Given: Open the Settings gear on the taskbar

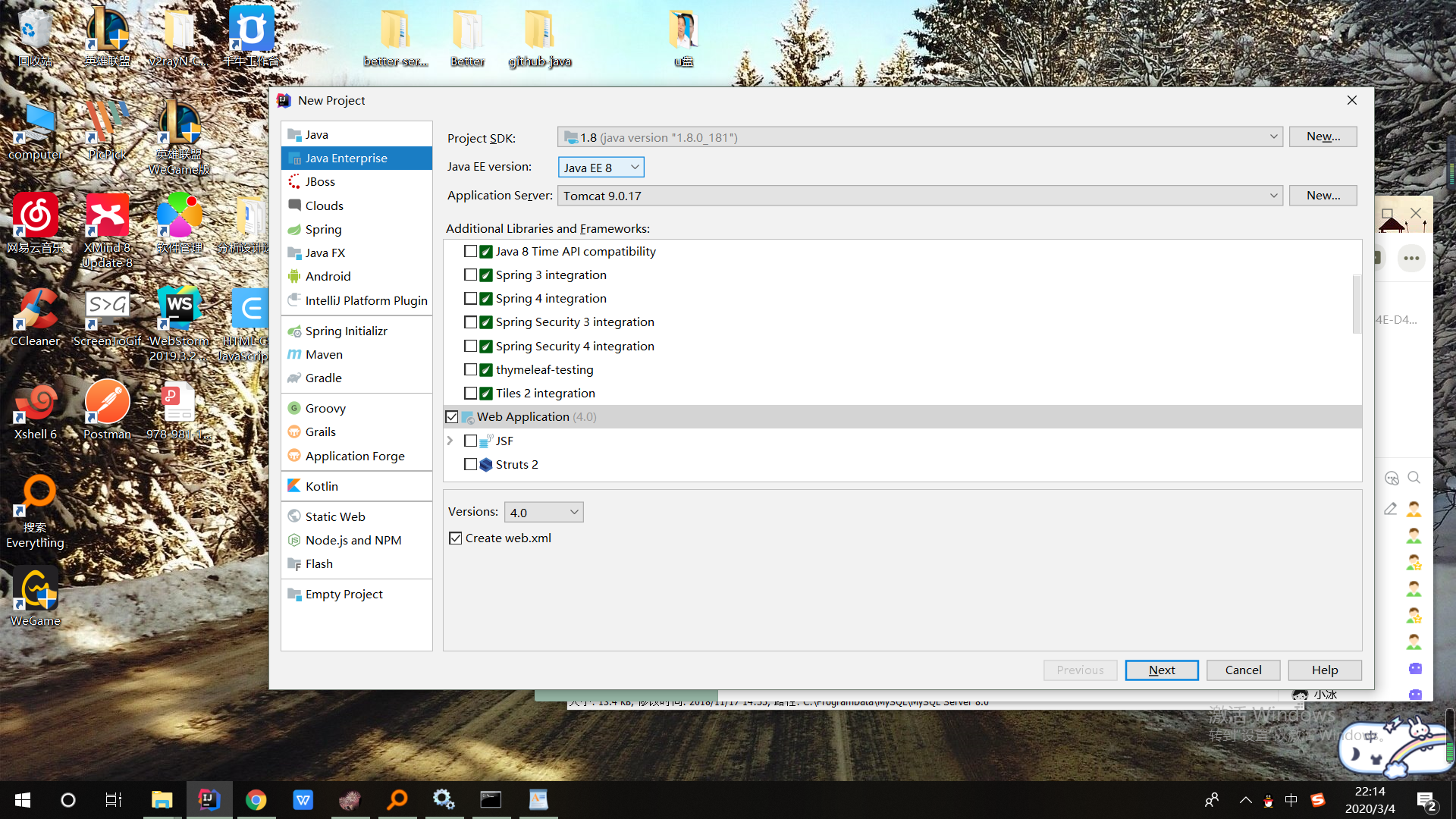Looking at the screenshot, I should pos(444,799).
